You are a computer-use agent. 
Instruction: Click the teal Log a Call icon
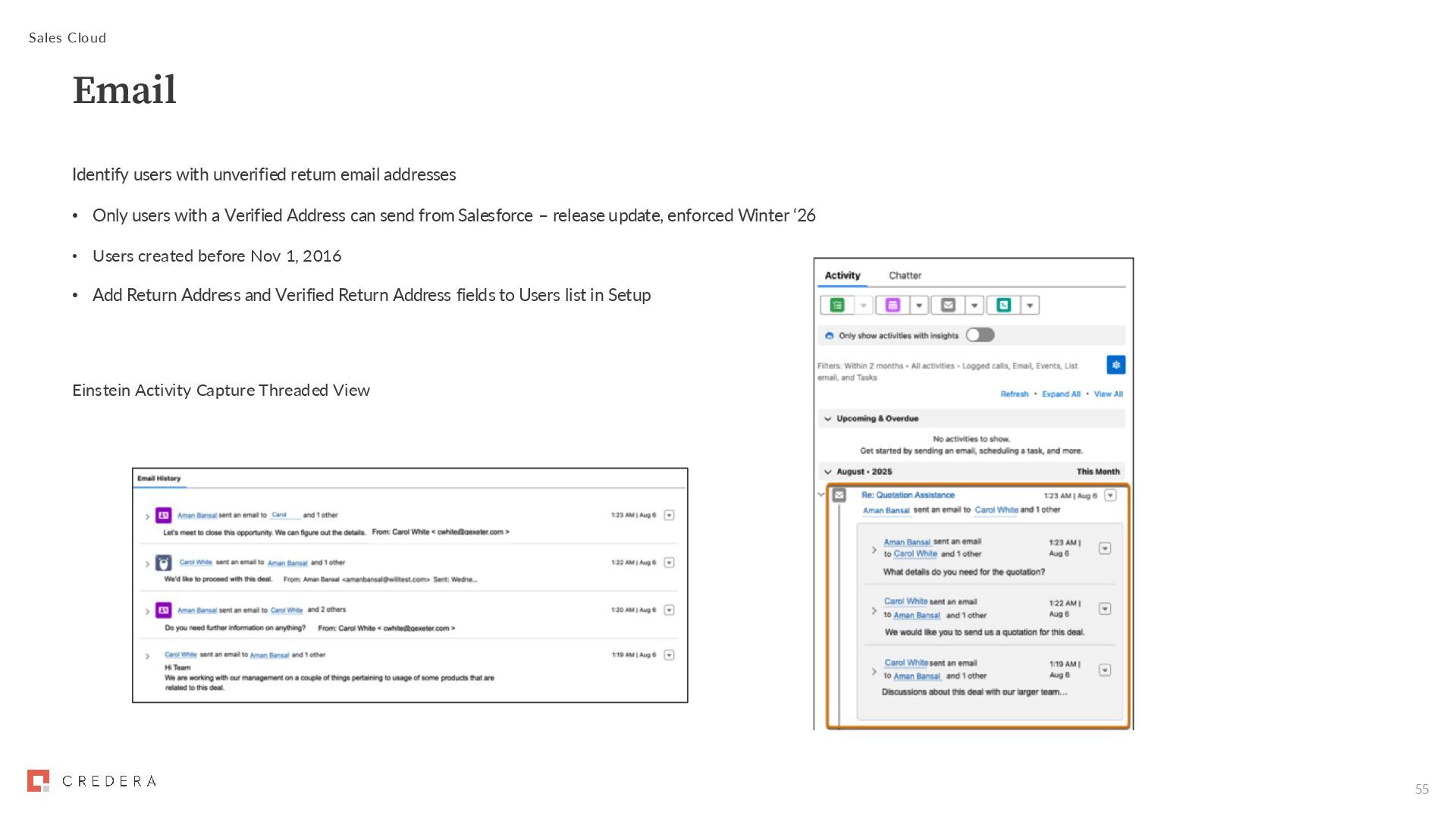tap(1003, 305)
